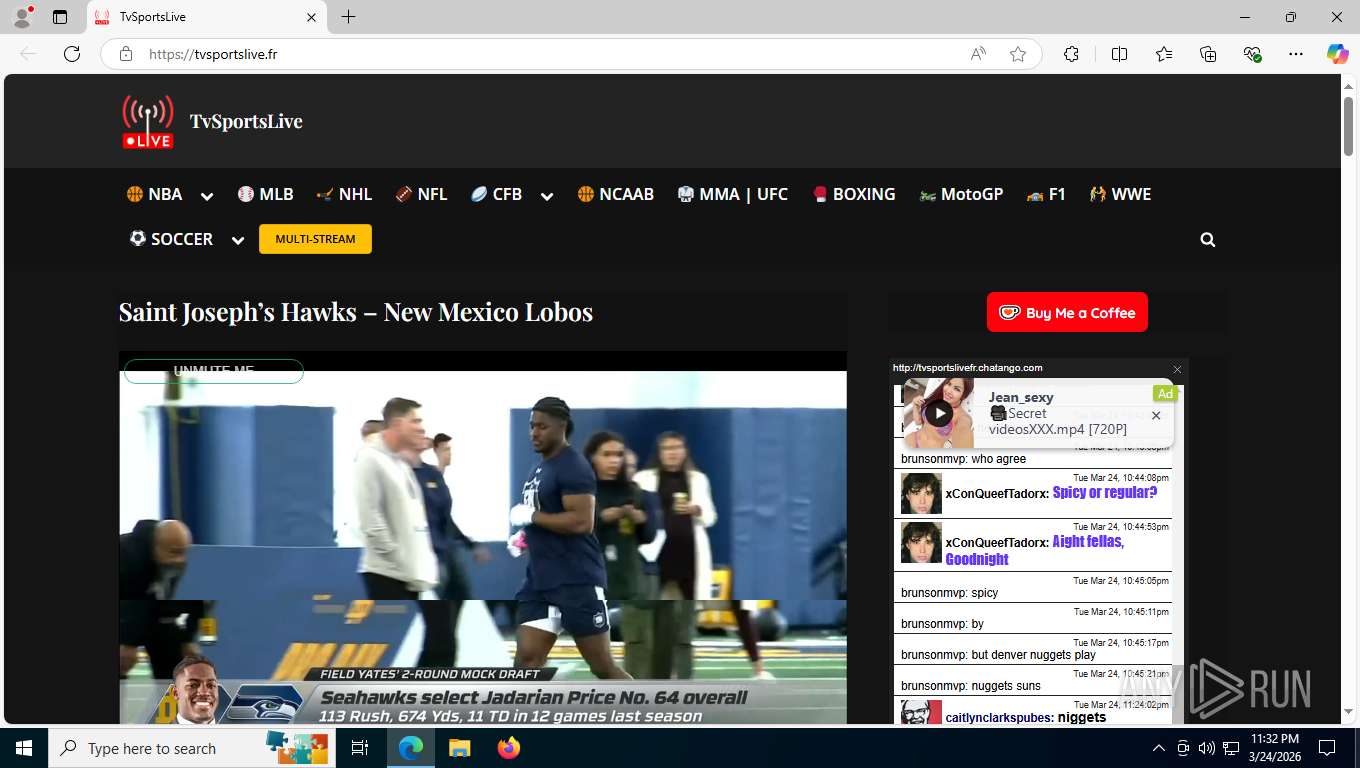Image resolution: width=1360 pixels, height=768 pixels.
Task: Click the Ad badge on popup
Action: click(x=1165, y=394)
